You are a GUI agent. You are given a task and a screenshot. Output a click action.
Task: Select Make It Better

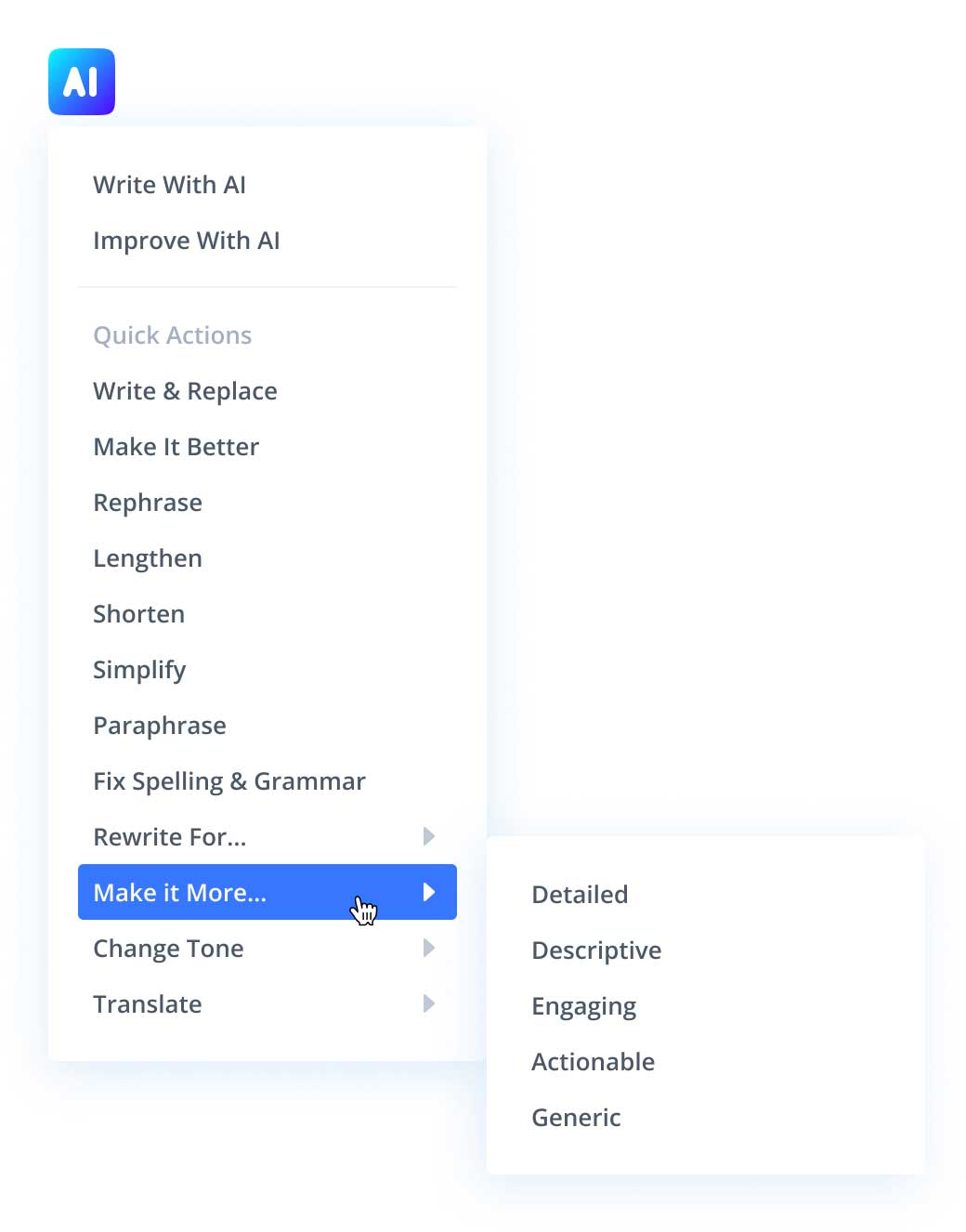click(176, 446)
